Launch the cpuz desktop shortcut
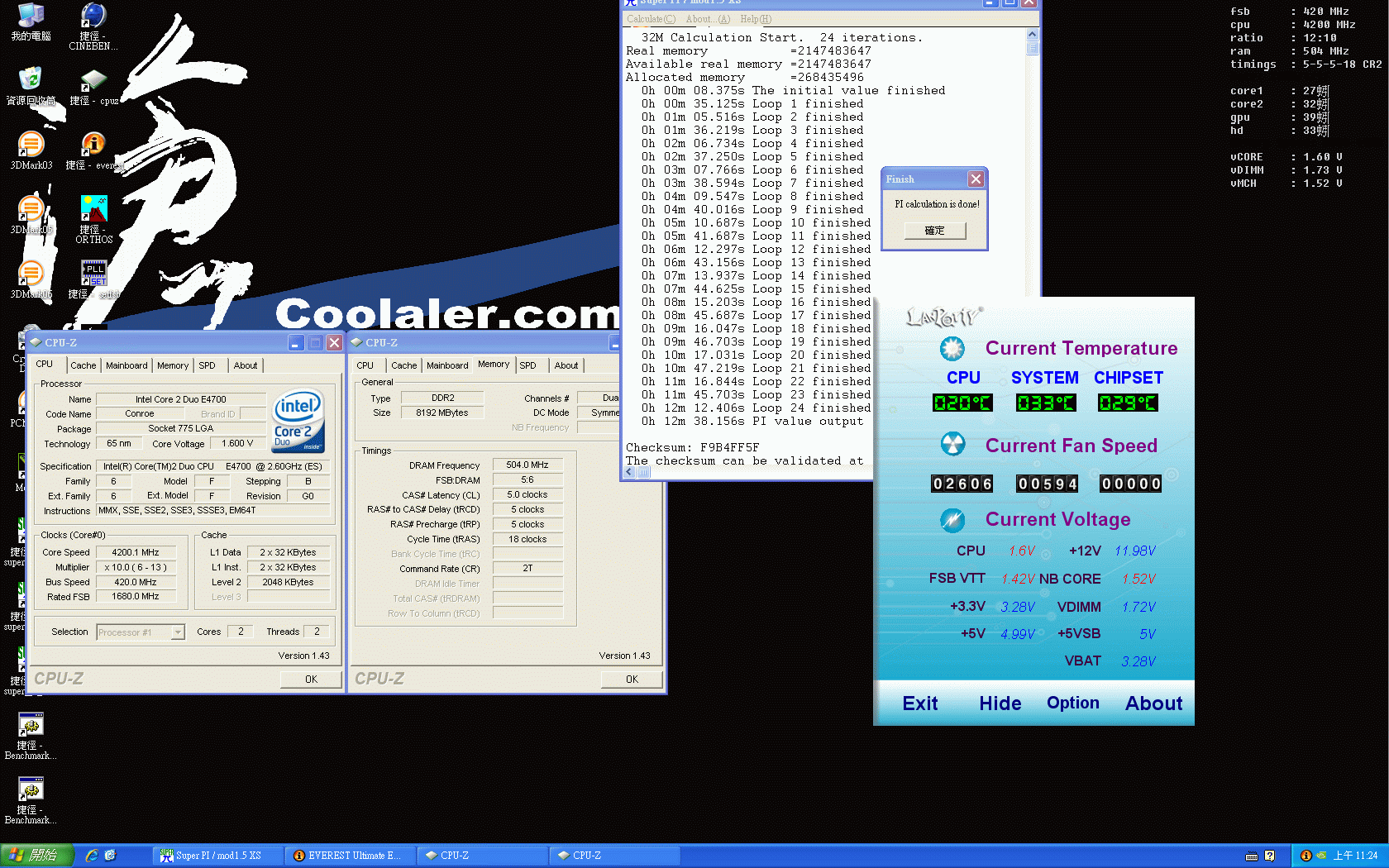 click(x=93, y=88)
